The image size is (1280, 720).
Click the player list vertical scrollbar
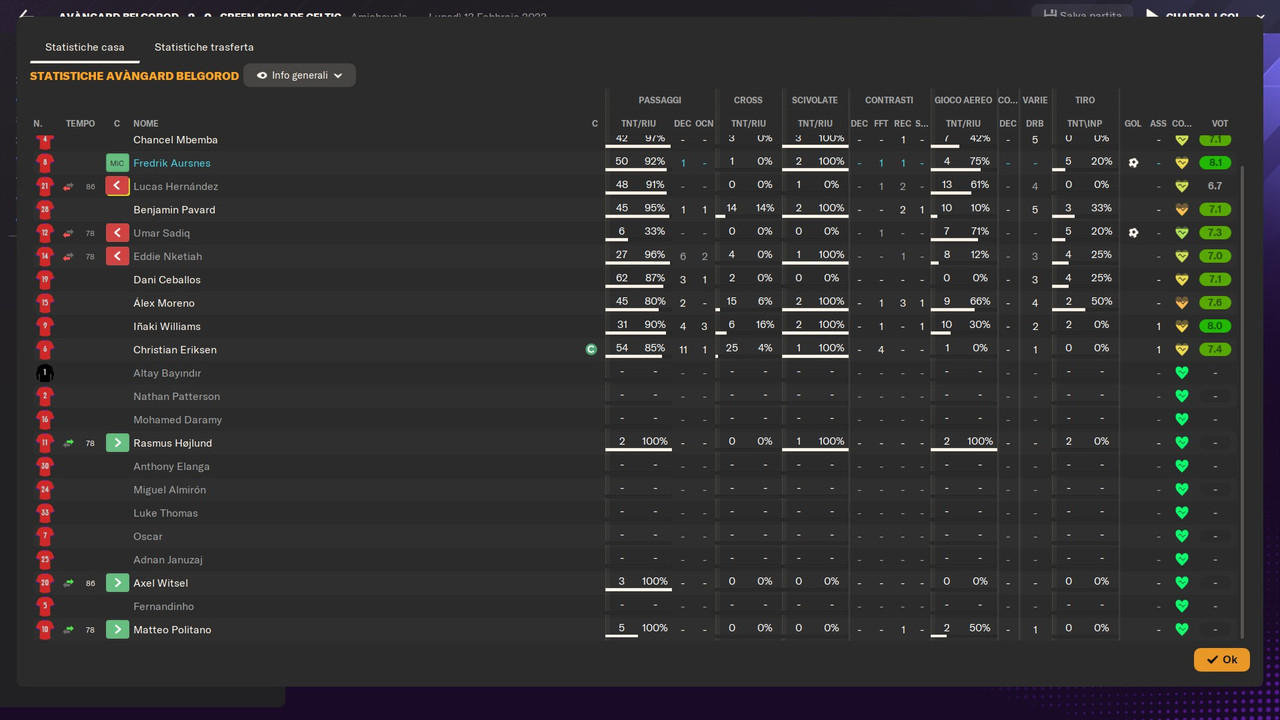pyautogui.click(x=1243, y=400)
